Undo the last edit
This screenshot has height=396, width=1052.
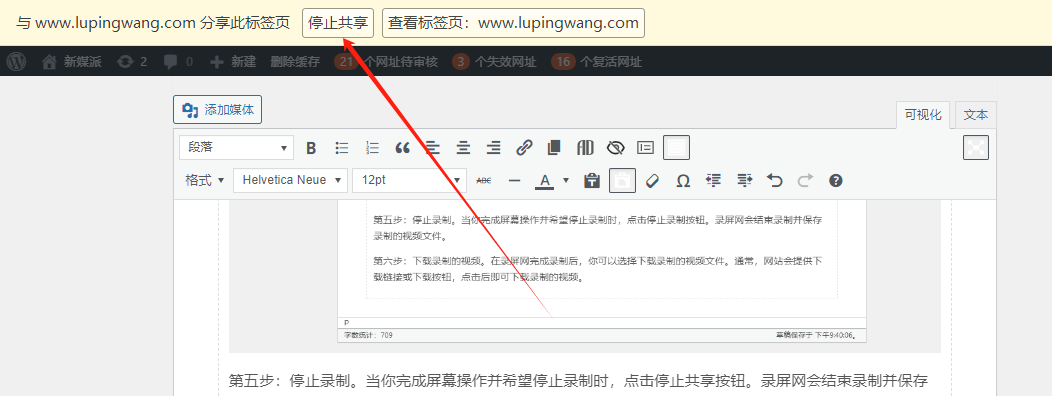point(775,181)
